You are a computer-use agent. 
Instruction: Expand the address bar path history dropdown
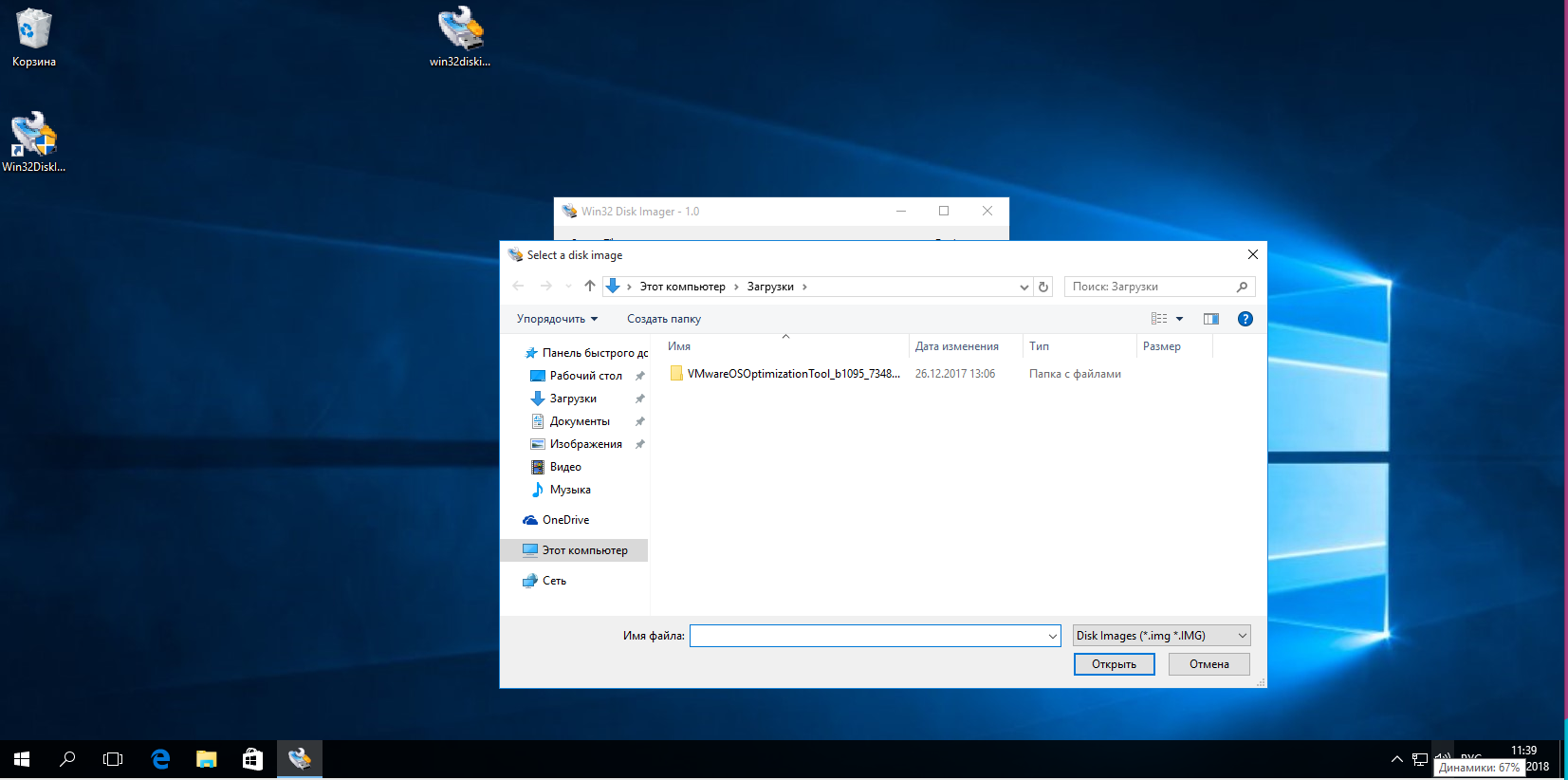click(x=1024, y=287)
